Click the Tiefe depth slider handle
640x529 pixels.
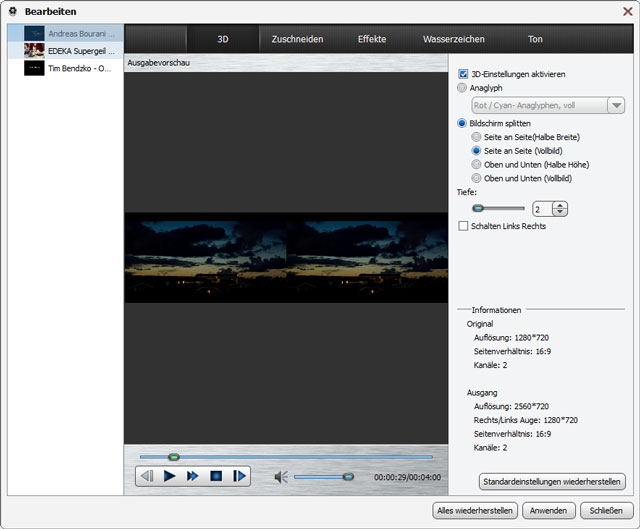478,208
